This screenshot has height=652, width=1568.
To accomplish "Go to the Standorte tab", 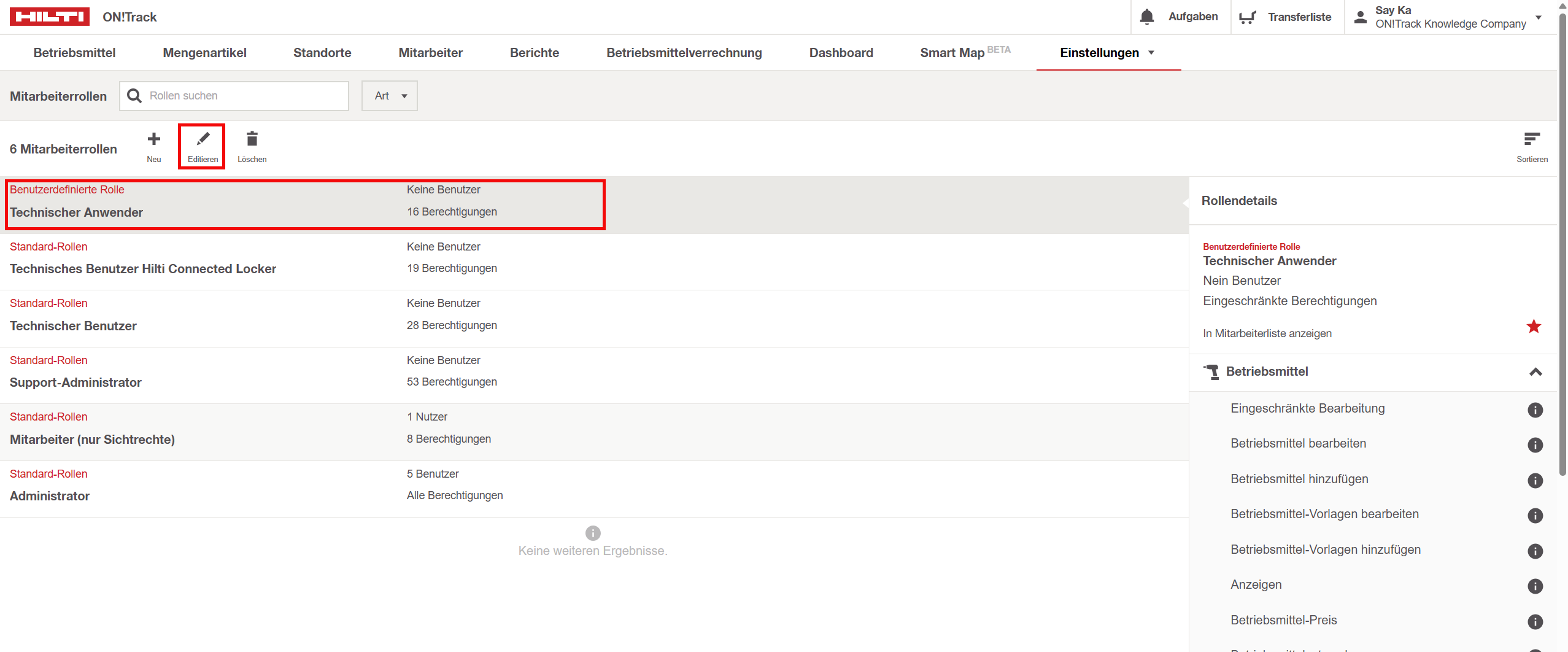I will click(322, 53).
